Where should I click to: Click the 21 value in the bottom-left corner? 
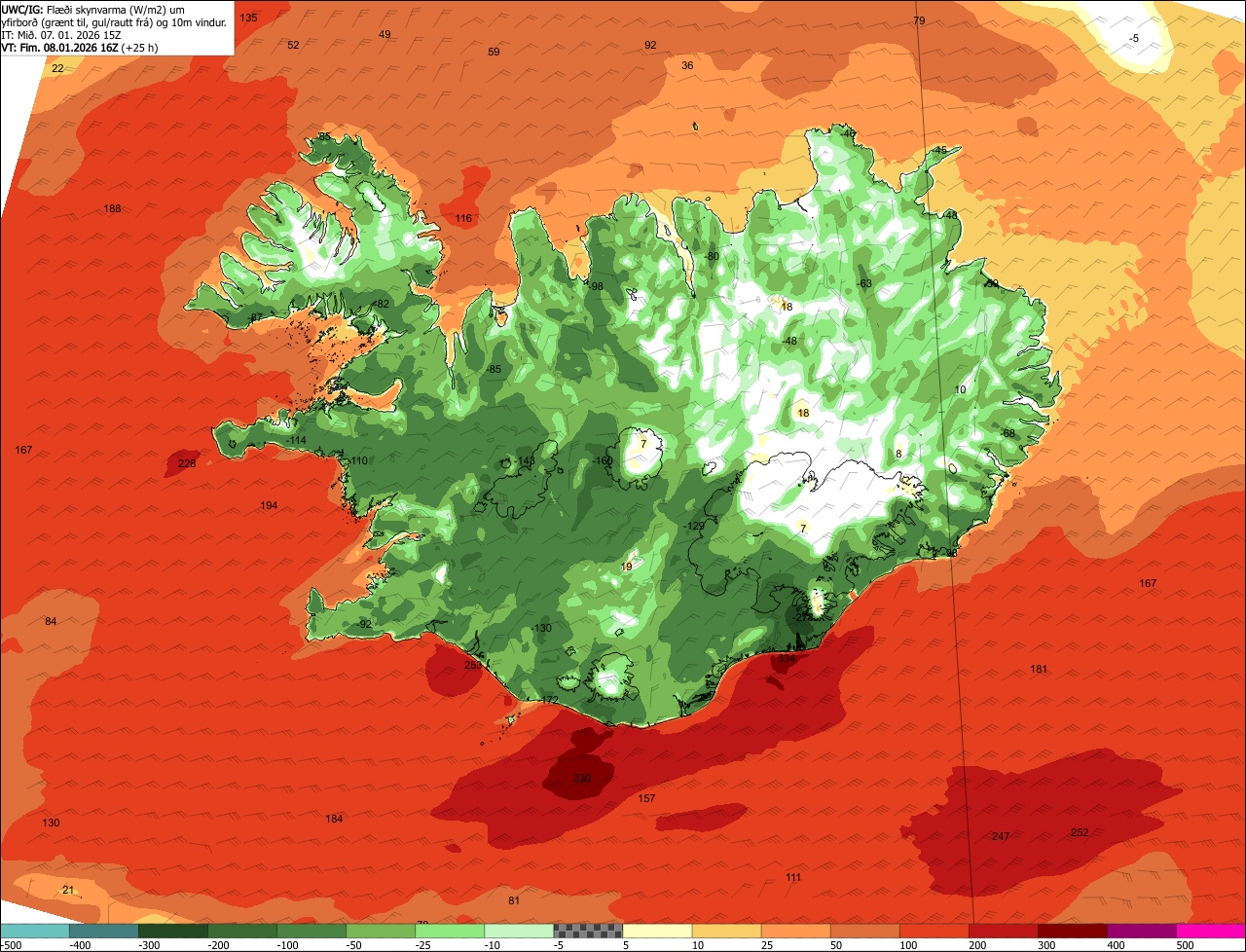(x=67, y=890)
